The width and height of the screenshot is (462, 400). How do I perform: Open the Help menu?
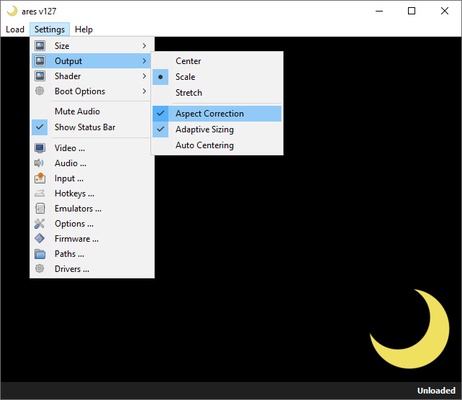click(84, 29)
